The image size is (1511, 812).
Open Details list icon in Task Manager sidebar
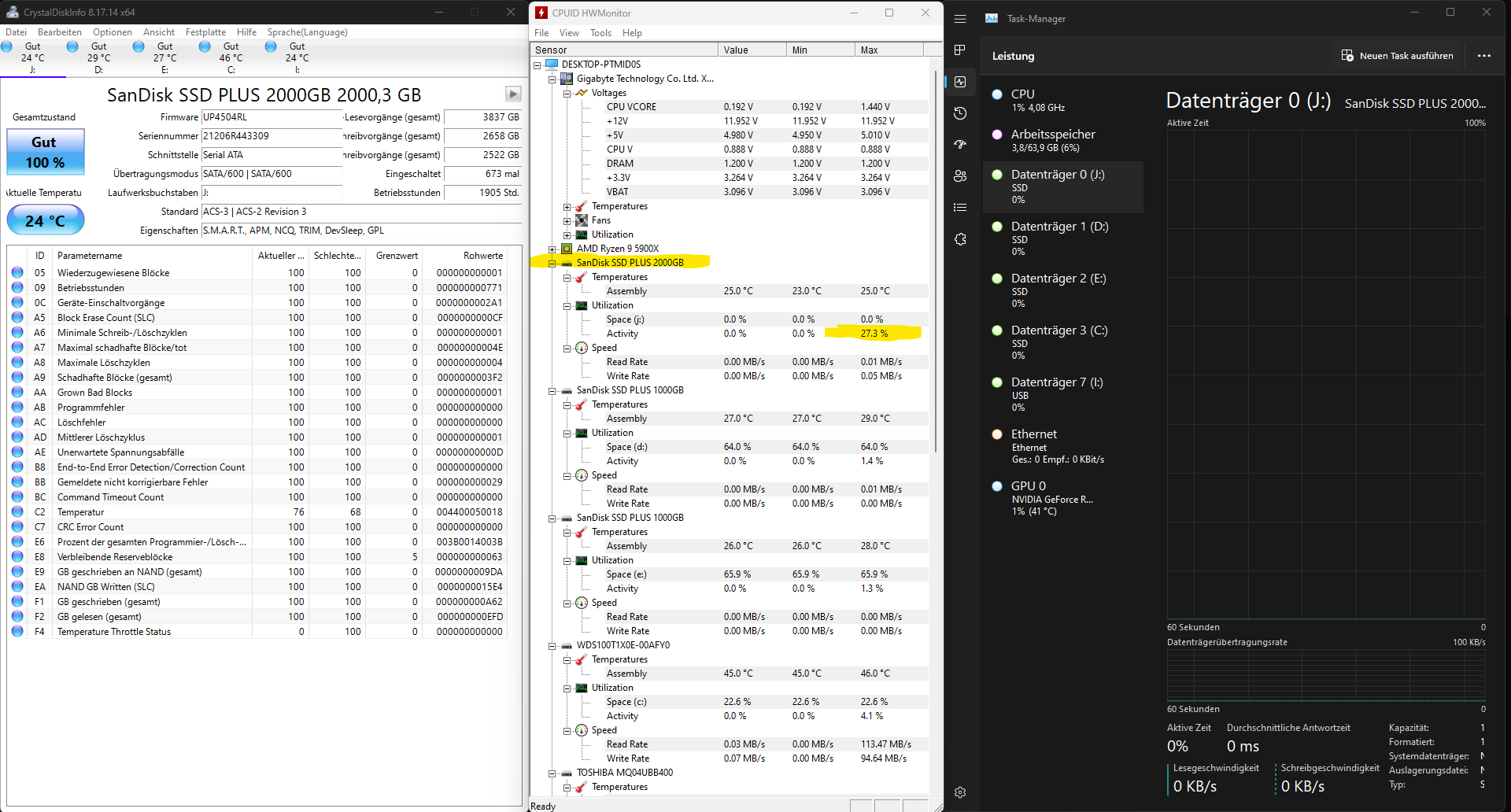click(960, 208)
